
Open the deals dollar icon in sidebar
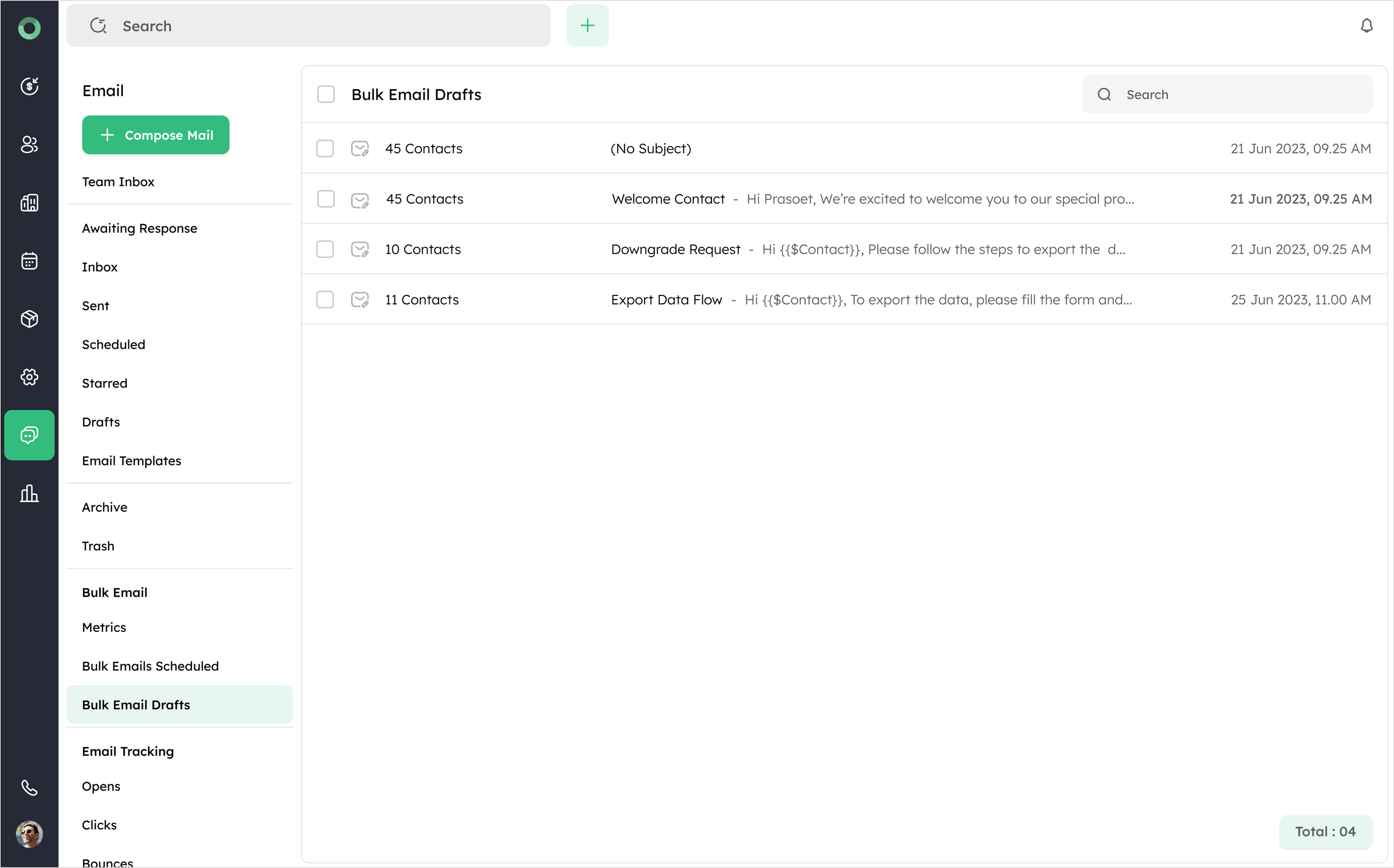[x=29, y=86]
